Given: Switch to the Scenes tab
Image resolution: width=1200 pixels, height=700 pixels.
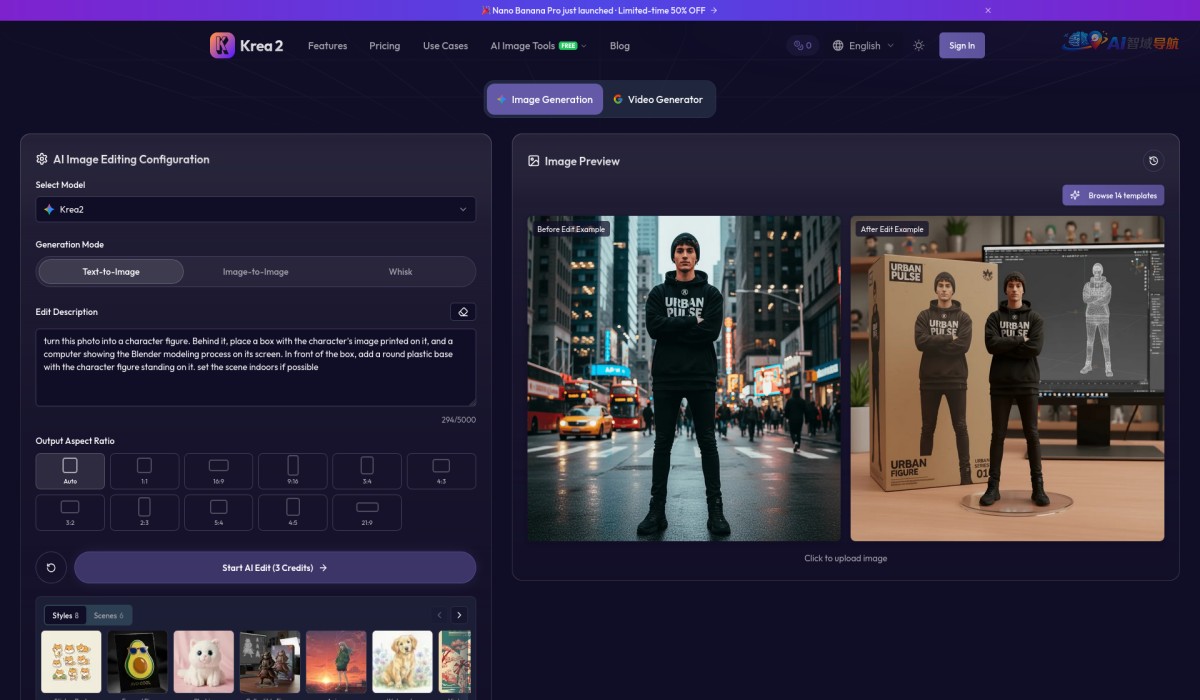Looking at the screenshot, I should pos(108,615).
